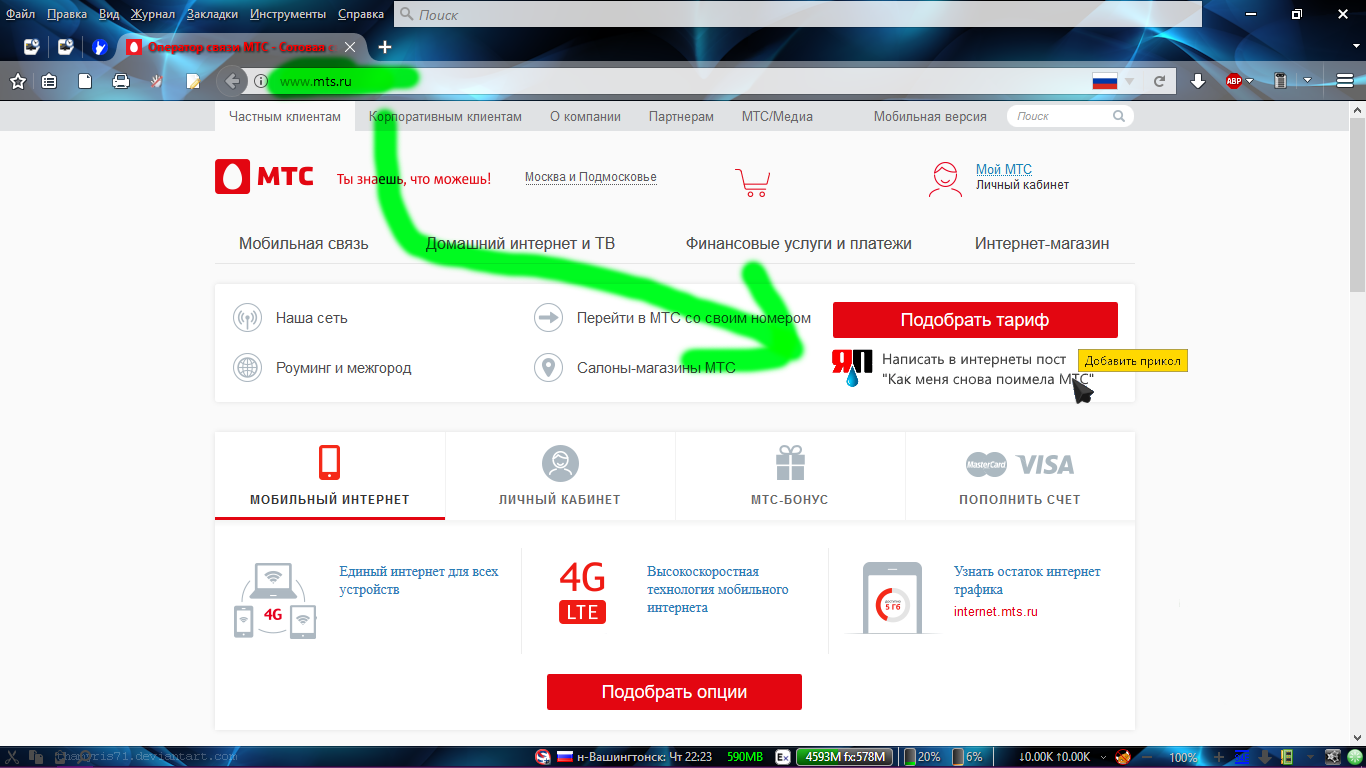
Task: Close the Оператор связи МТС tab
Action: (x=349, y=47)
